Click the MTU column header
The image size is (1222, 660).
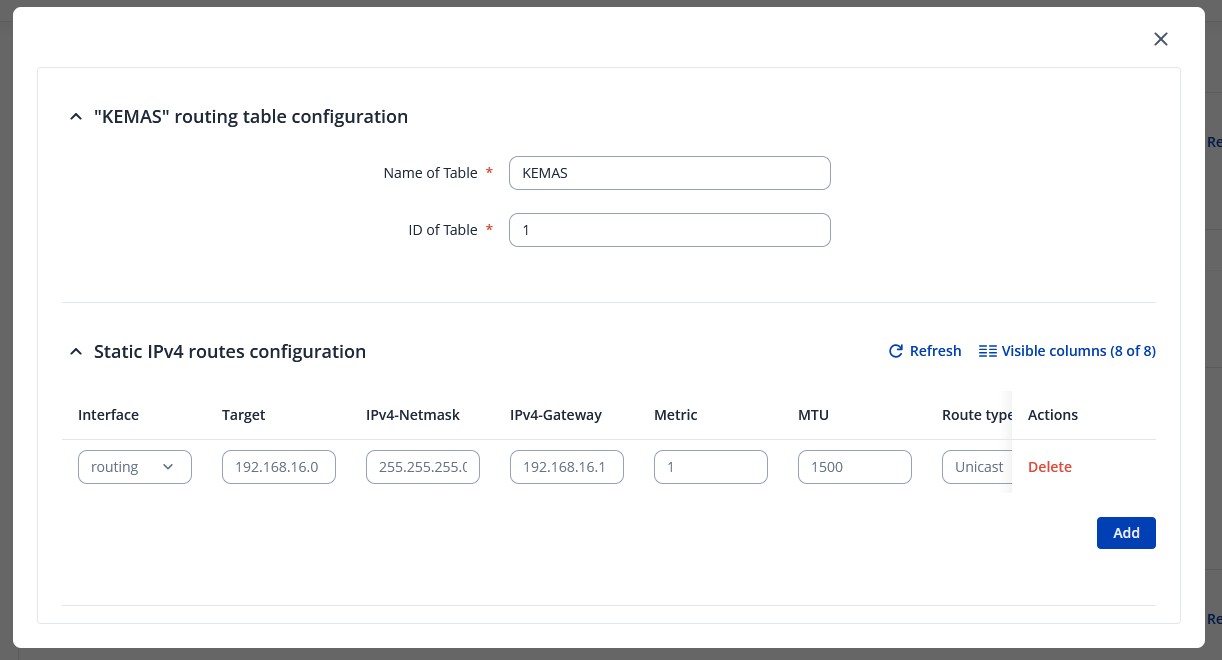tap(813, 415)
